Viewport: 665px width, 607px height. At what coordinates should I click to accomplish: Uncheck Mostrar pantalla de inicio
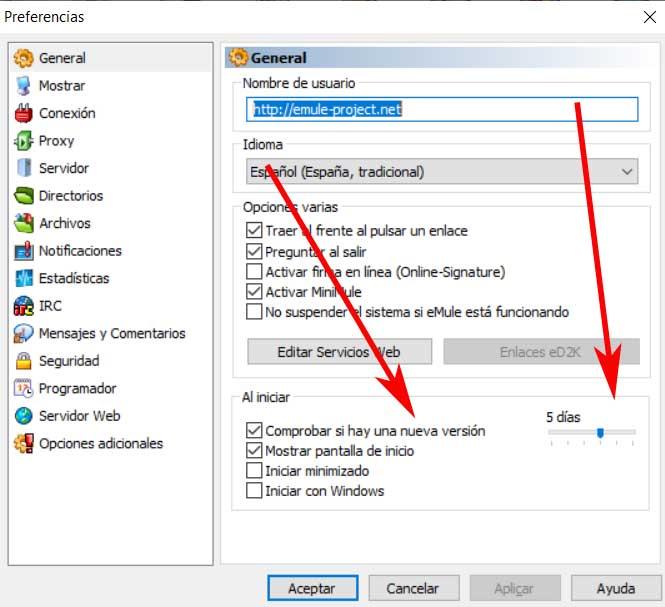pos(254,450)
